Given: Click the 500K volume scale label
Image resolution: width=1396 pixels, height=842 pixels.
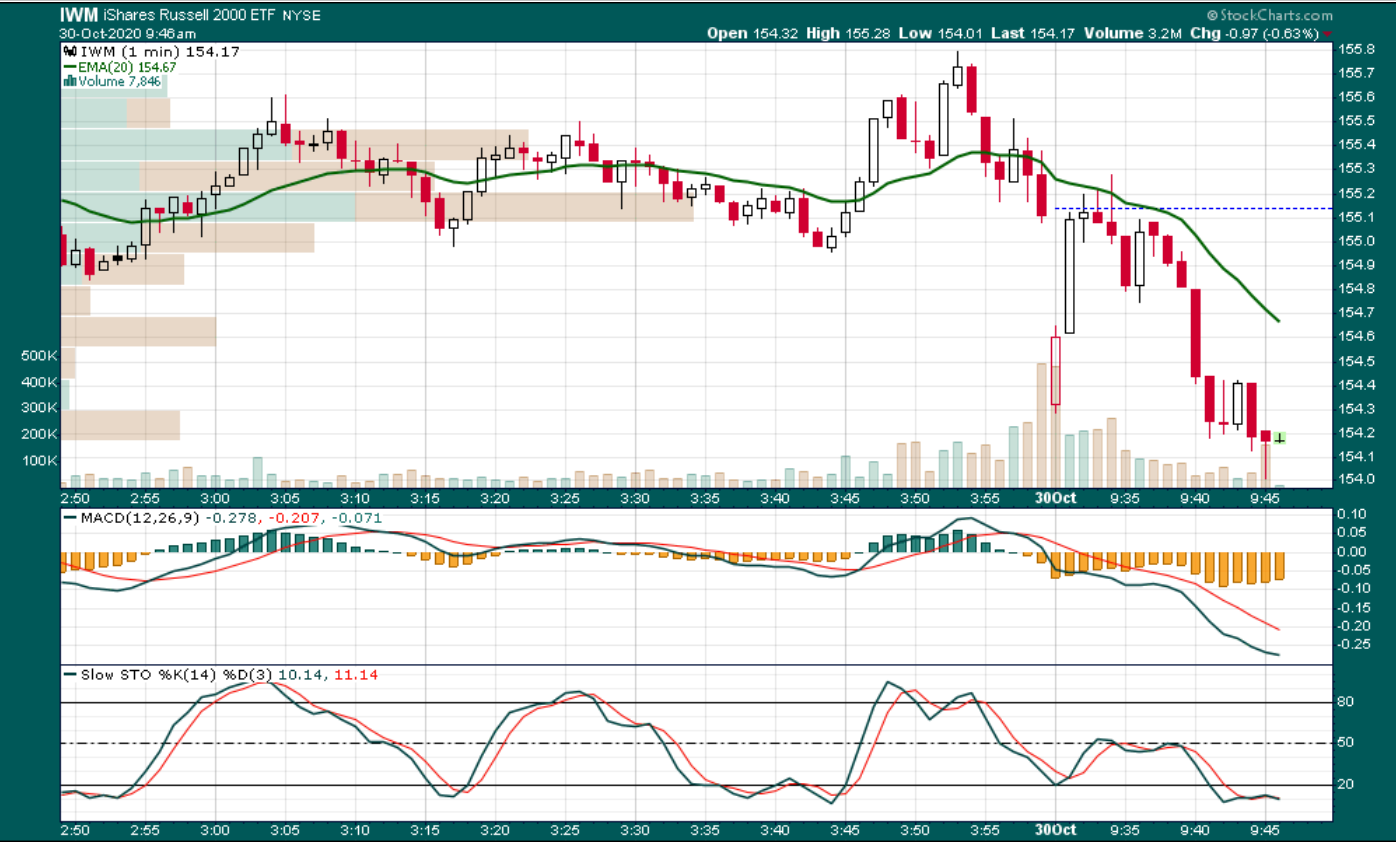Looking at the screenshot, I should point(39,356).
